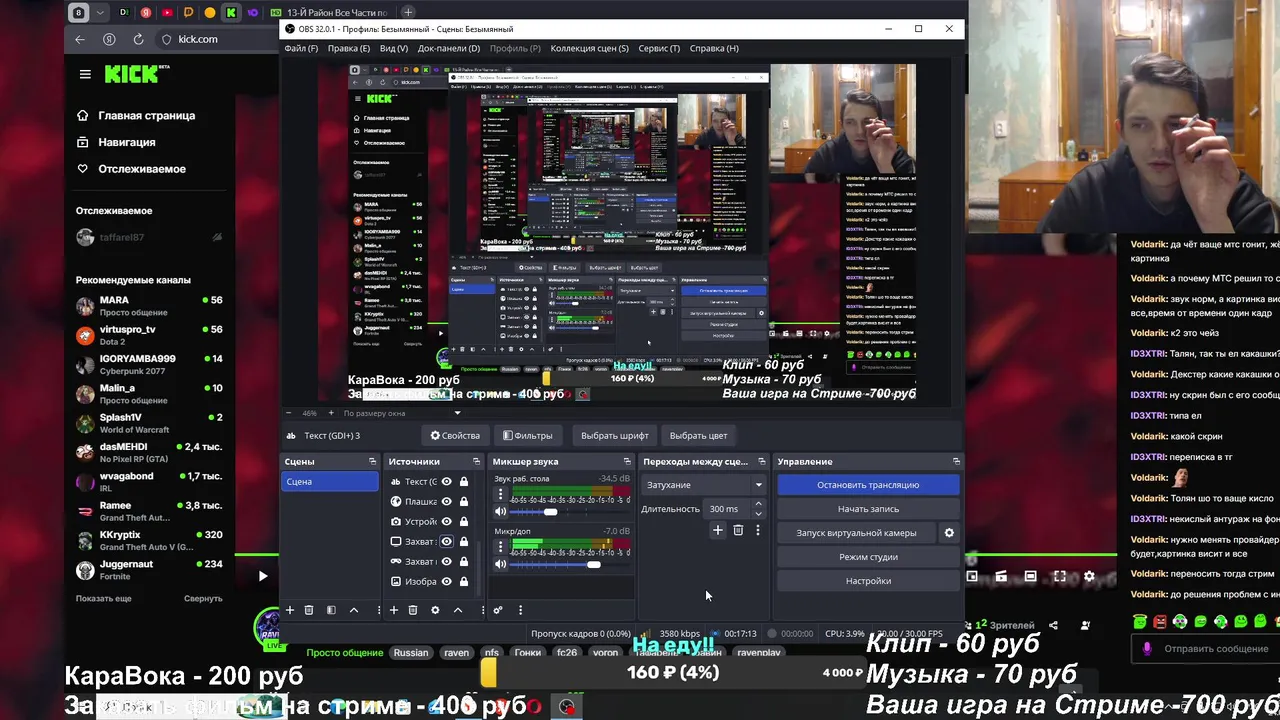Move scene up using Сцены arrow icon
This screenshot has width=1280, height=720.
[353, 610]
